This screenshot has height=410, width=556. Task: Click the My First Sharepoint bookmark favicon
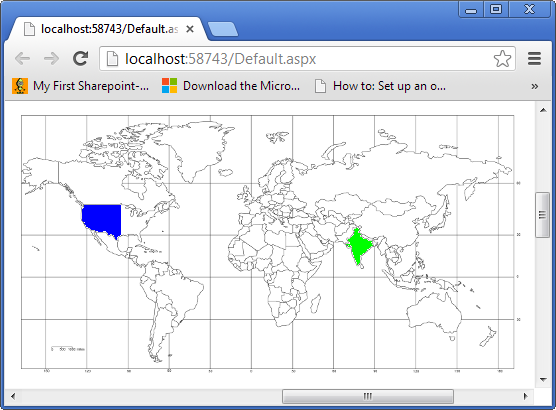(20, 86)
